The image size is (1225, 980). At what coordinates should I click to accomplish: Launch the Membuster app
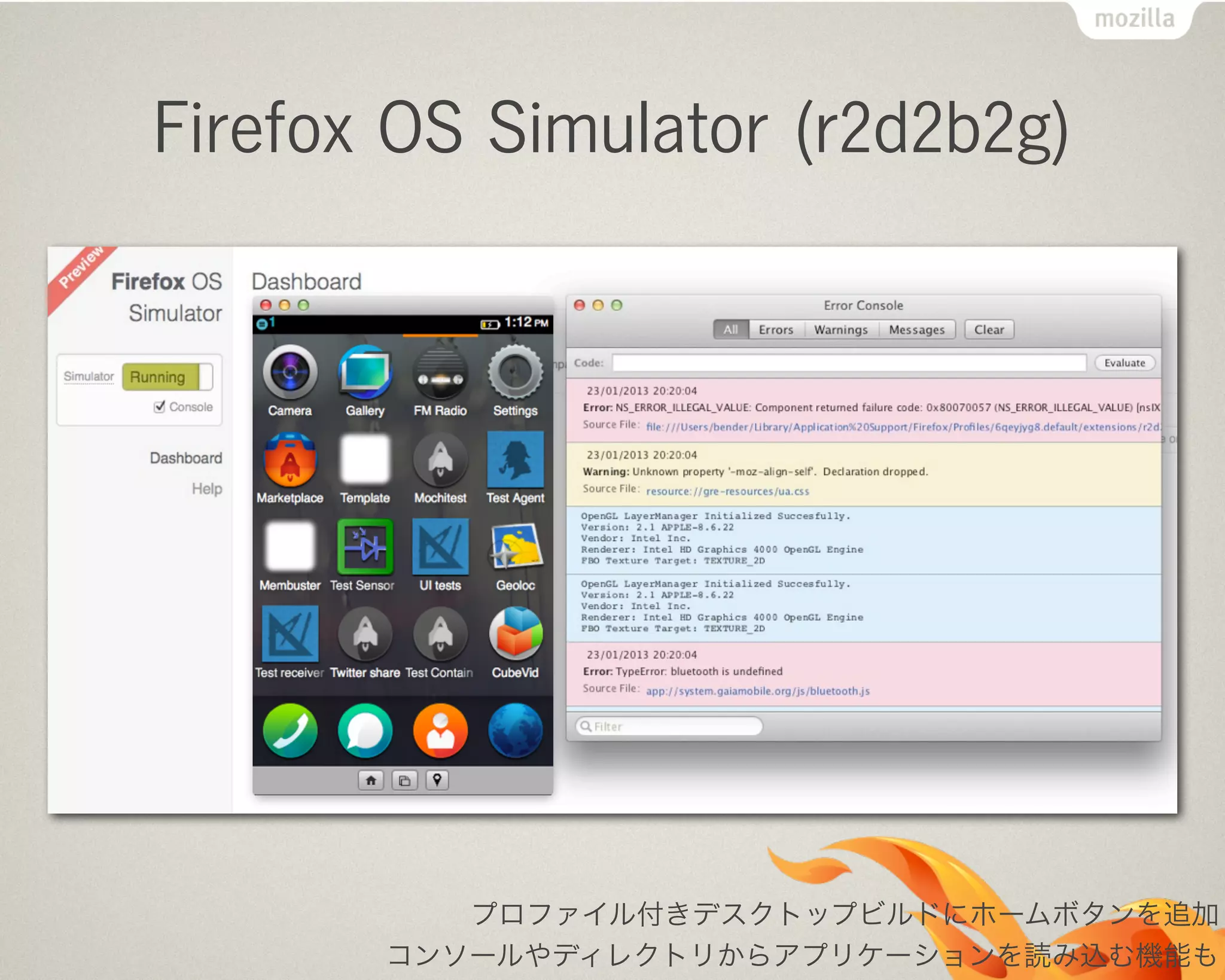pos(290,547)
